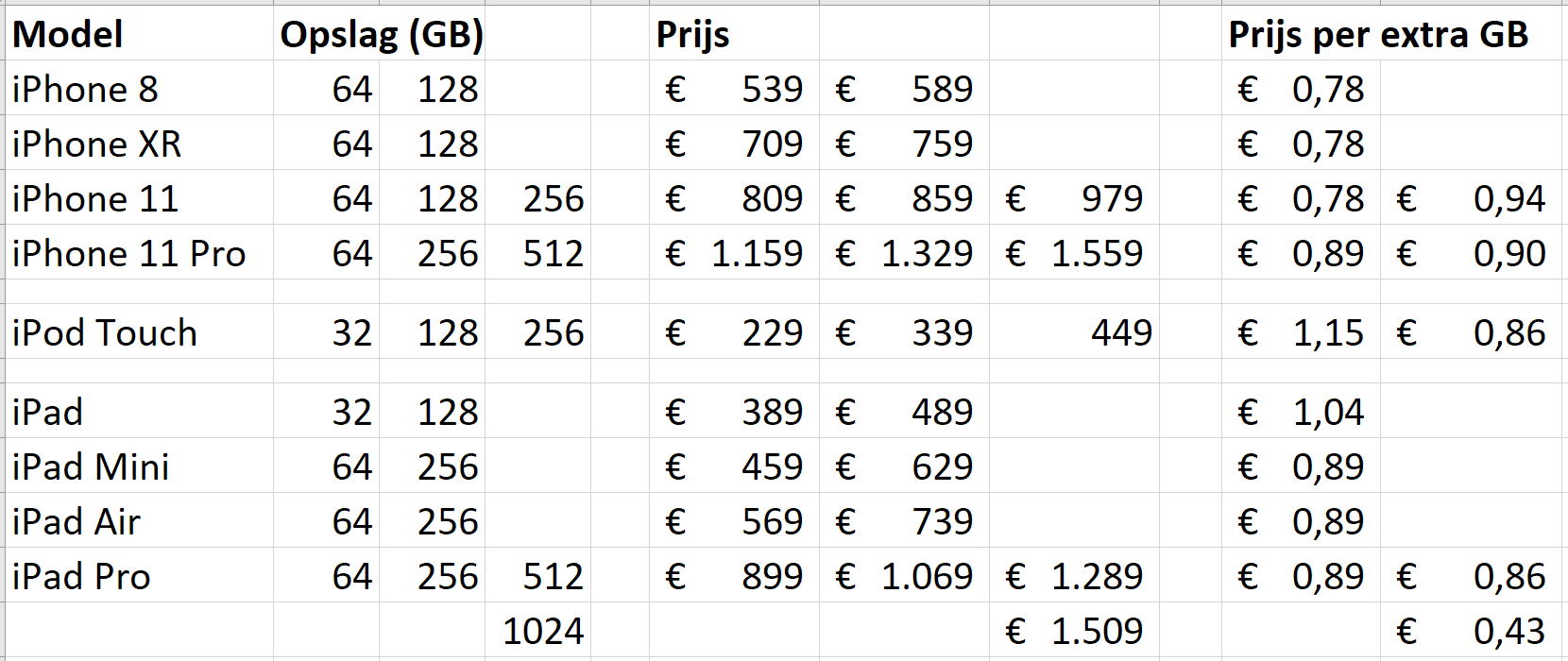Click the € 1,15 per GB cell
This screenshot has width=1568, height=661.
[x=1301, y=333]
